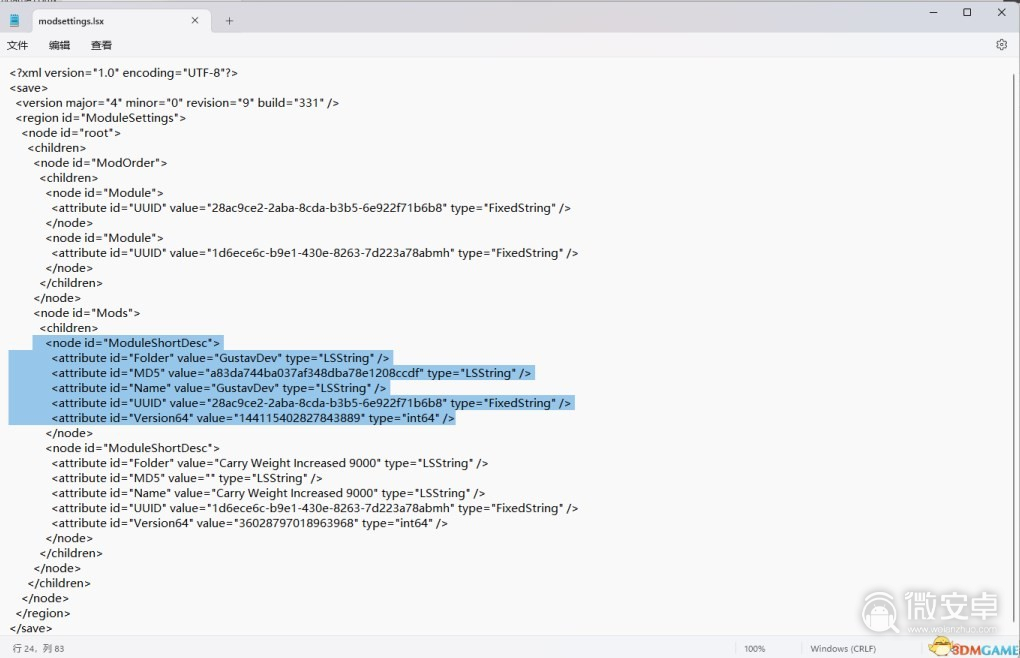Open Notepad settings gear
1020x658 pixels.
coord(1001,45)
